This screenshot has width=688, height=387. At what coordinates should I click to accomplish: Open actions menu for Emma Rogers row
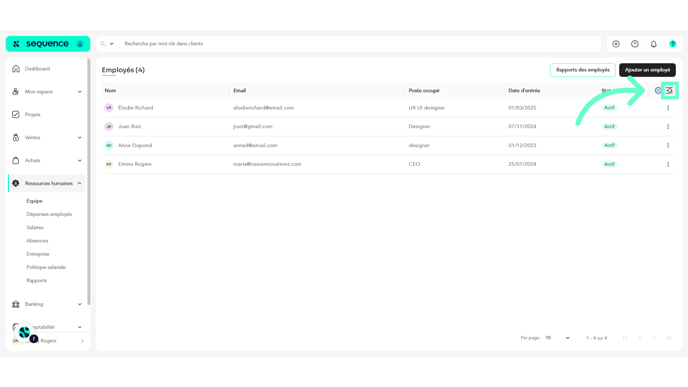(668, 164)
